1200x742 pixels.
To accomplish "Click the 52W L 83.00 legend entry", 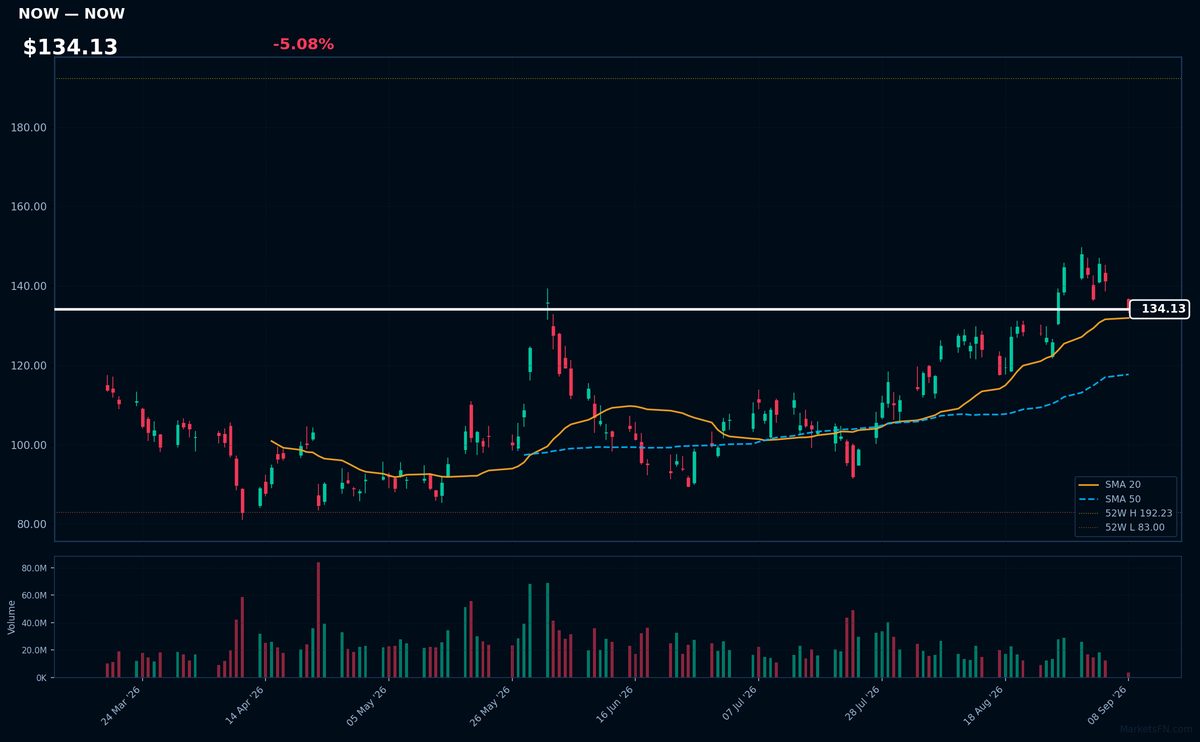I will 1123,527.
